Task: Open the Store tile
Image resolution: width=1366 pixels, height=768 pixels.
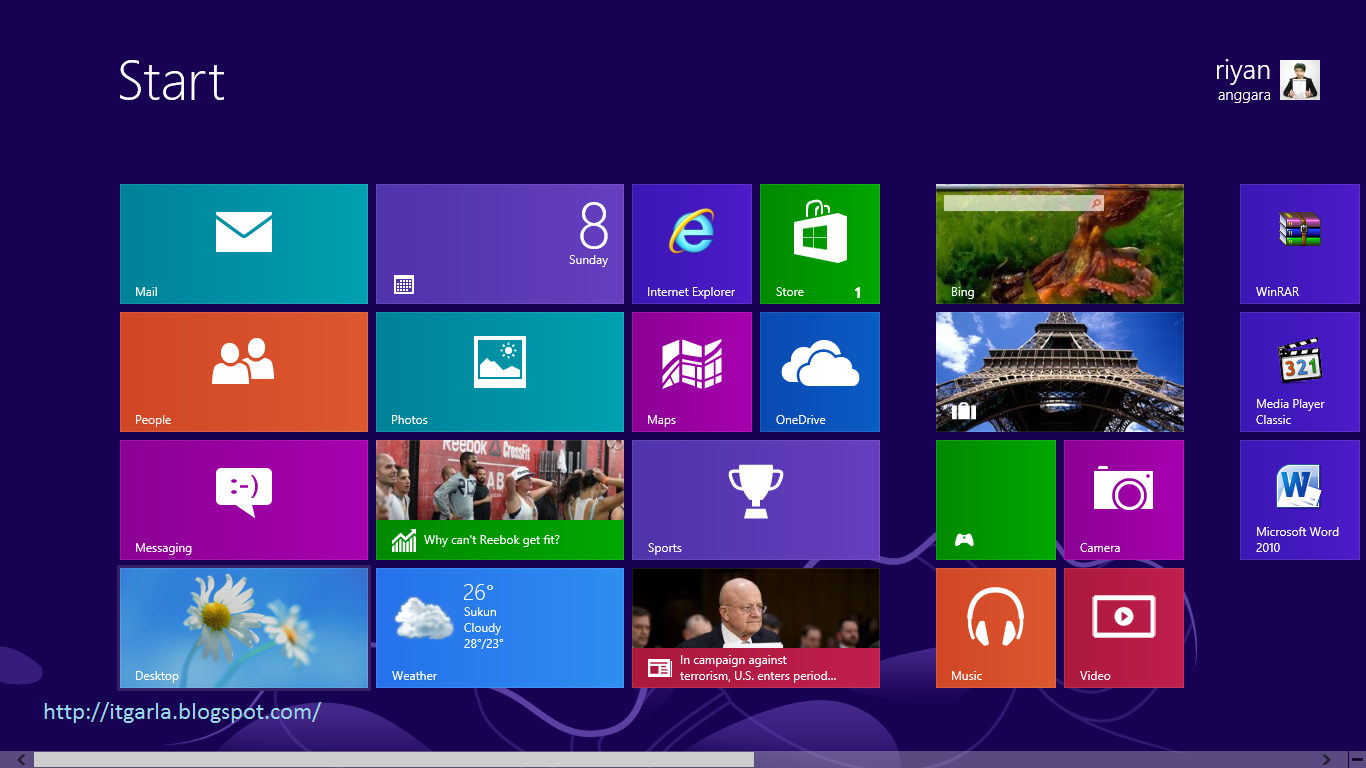Action: [820, 244]
